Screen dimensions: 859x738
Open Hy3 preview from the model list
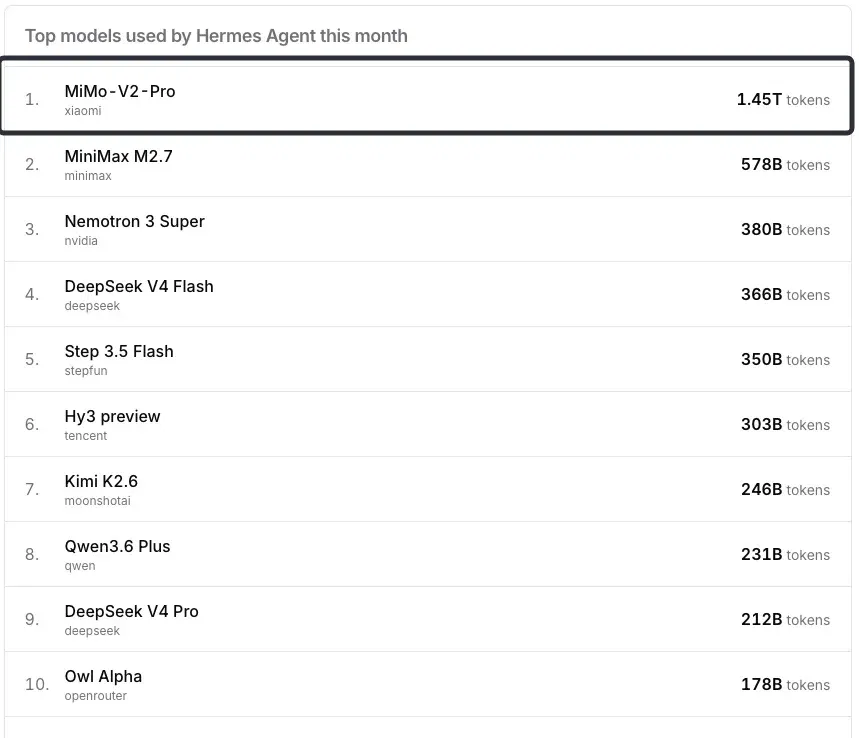[427, 424]
